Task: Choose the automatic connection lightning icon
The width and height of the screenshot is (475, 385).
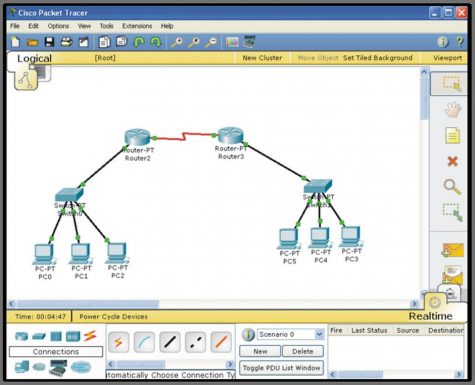Action: point(119,342)
